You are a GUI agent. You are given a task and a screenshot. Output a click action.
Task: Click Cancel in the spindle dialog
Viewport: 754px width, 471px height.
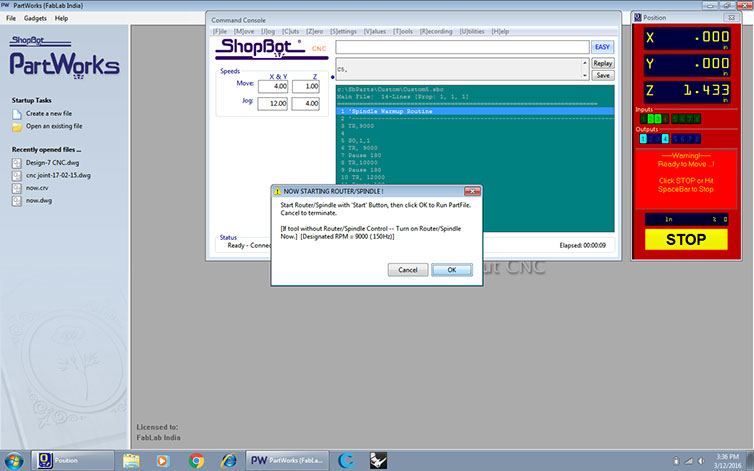pos(408,270)
